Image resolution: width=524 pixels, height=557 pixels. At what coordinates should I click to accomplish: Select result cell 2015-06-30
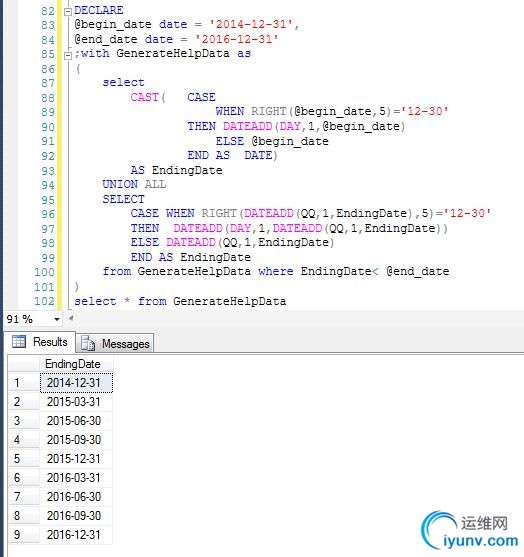(76, 421)
